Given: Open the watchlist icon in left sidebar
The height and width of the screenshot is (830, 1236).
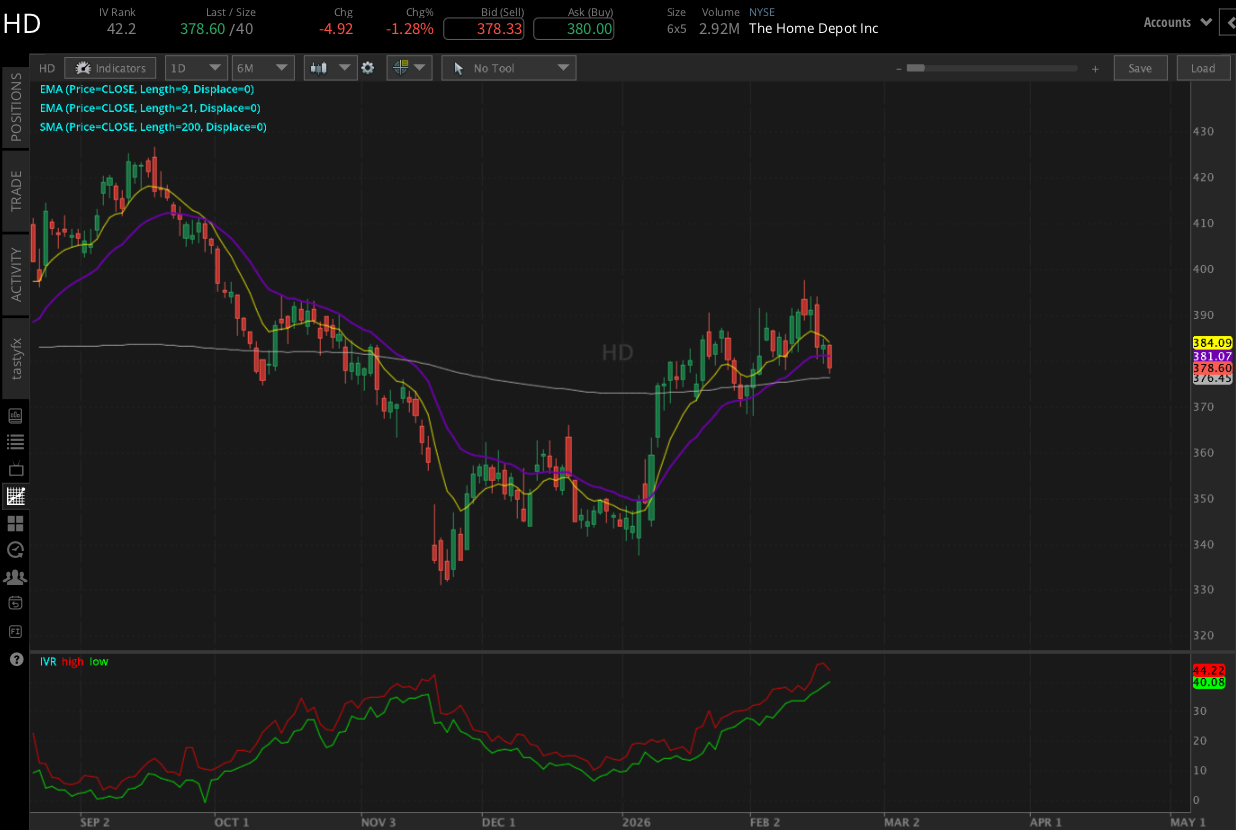Looking at the screenshot, I should (x=15, y=441).
